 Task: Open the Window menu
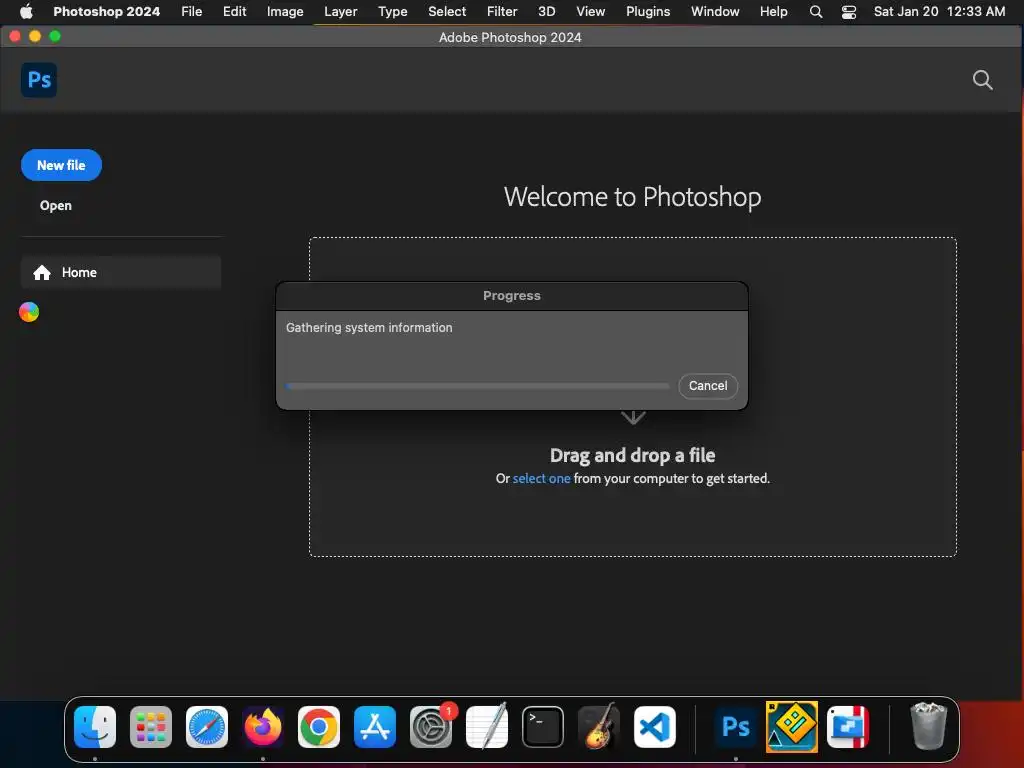point(715,11)
